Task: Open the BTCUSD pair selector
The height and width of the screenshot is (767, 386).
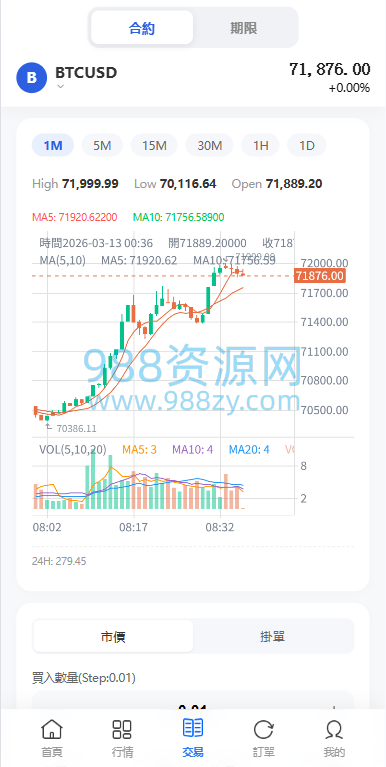Action: [86, 73]
